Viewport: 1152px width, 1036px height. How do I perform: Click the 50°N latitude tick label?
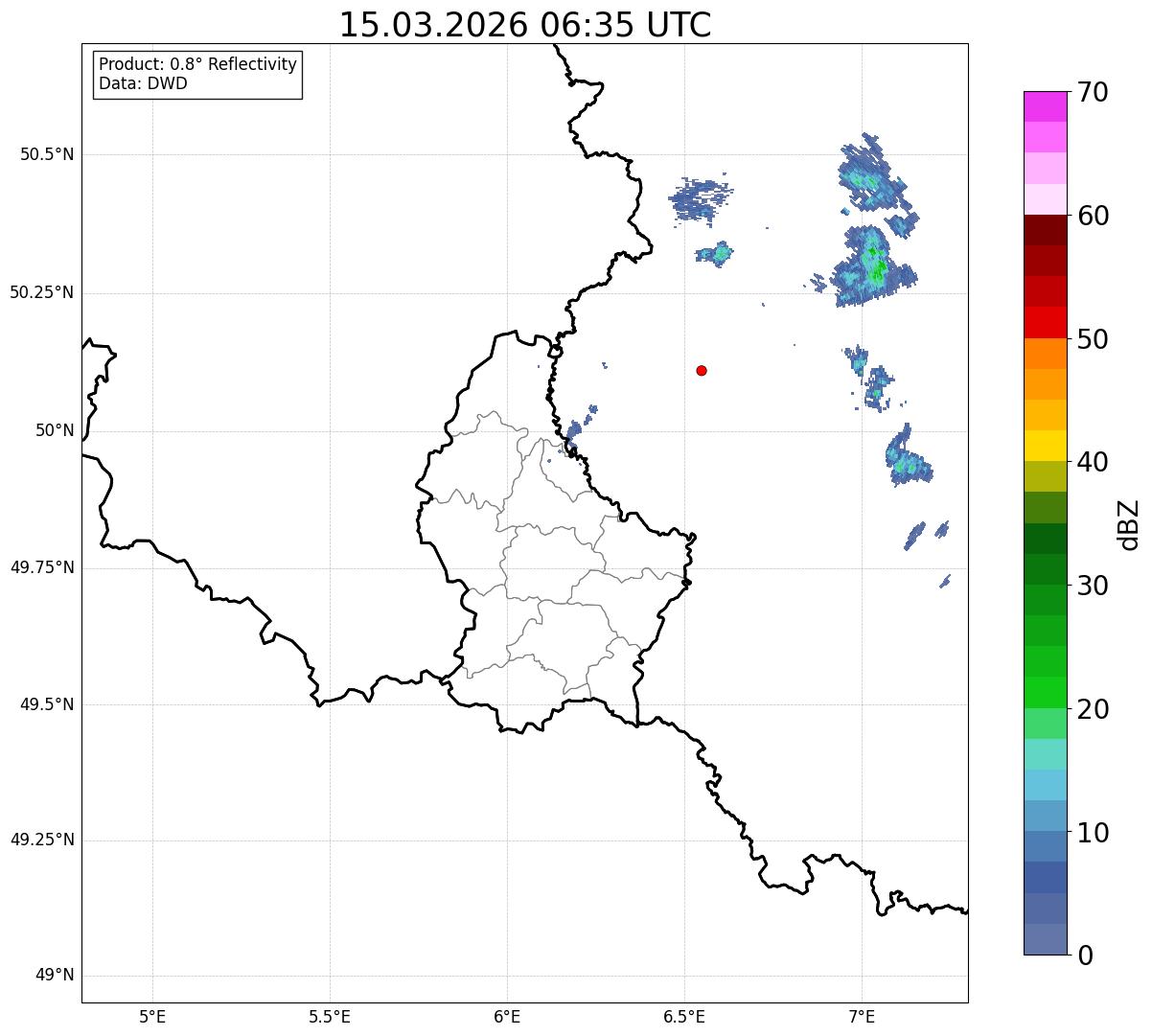pyautogui.click(x=55, y=430)
